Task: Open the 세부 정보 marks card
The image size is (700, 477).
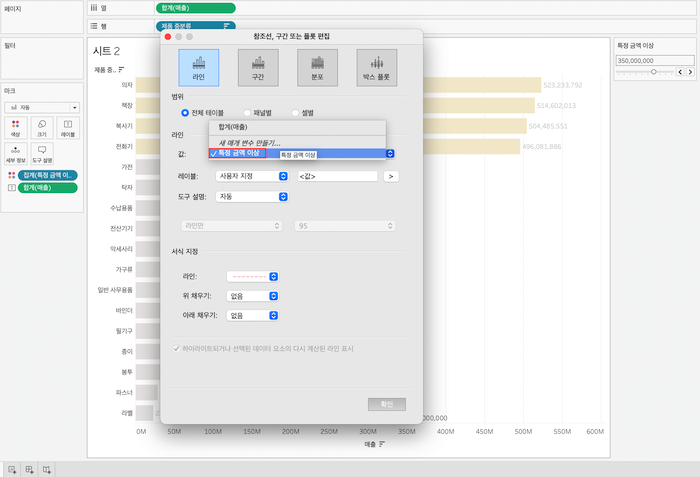Action: point(16,154)
